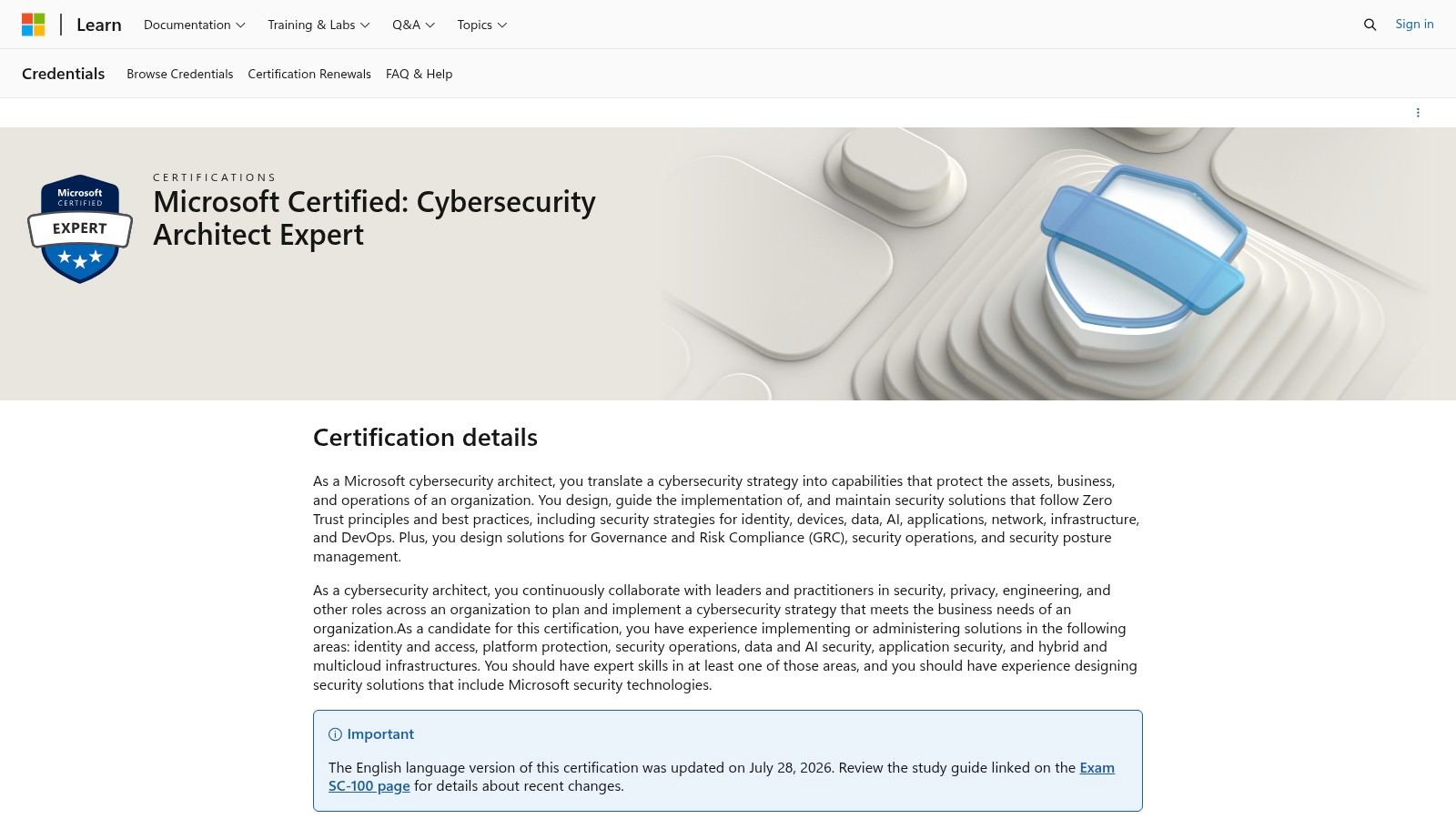Click Sign in
1456x819 pixels.
pos(1414,24)
